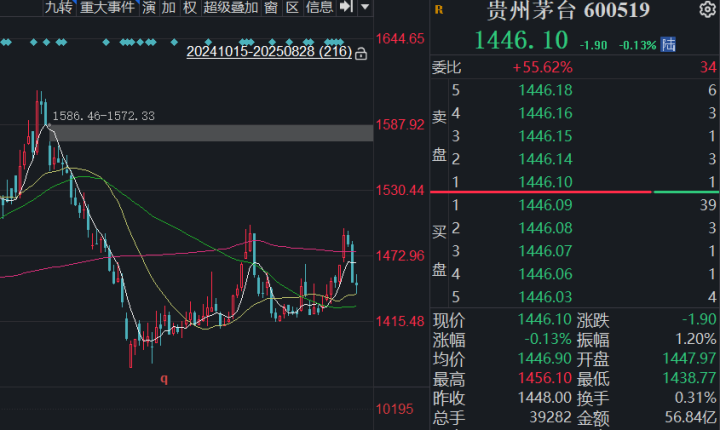Click the 加 toolbar item

[169, 7]
